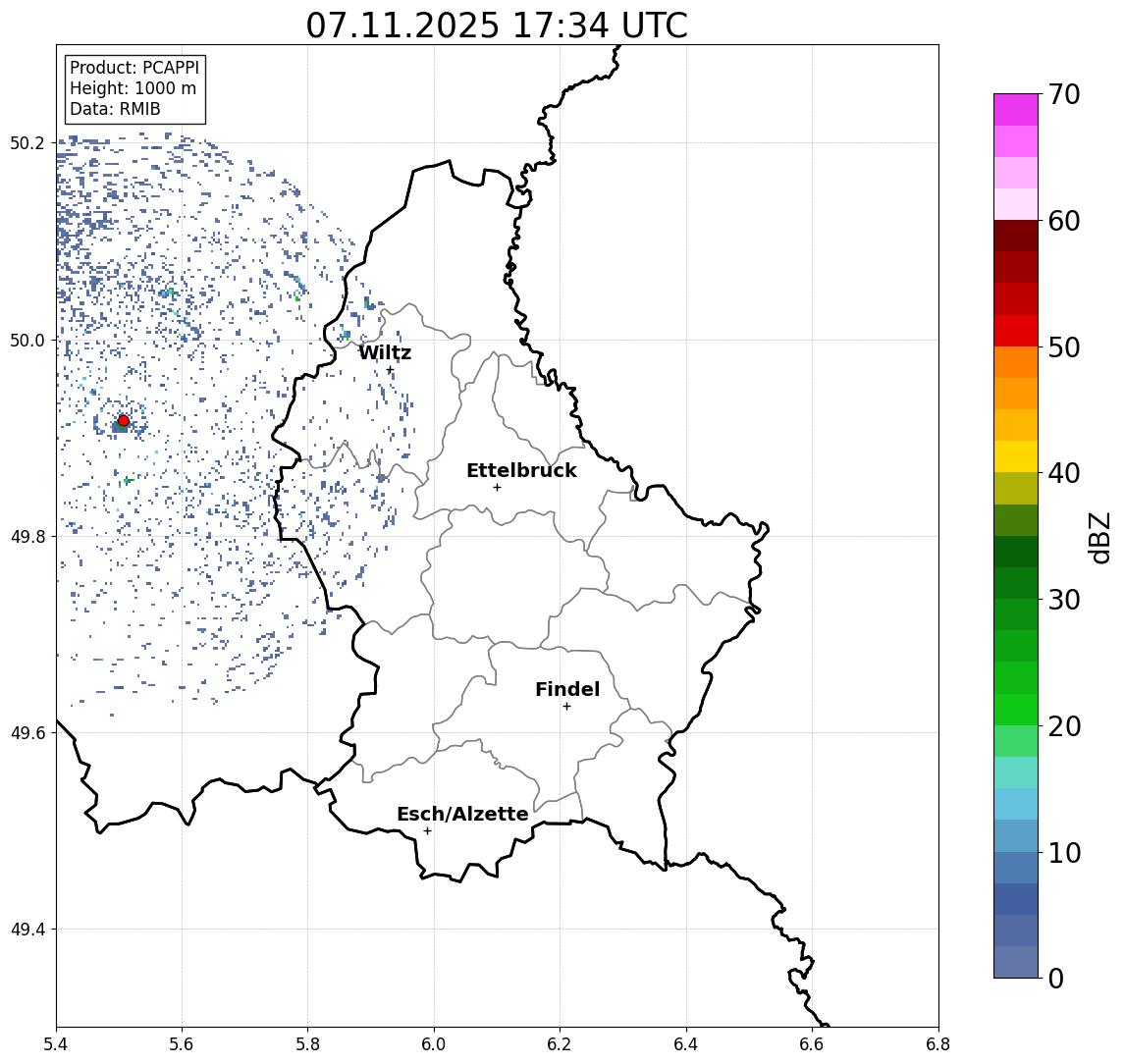The width and height of the screenshot is (1124, 1064).
Task: Click the longitude label 5.8
Action: coord(308,1044)
